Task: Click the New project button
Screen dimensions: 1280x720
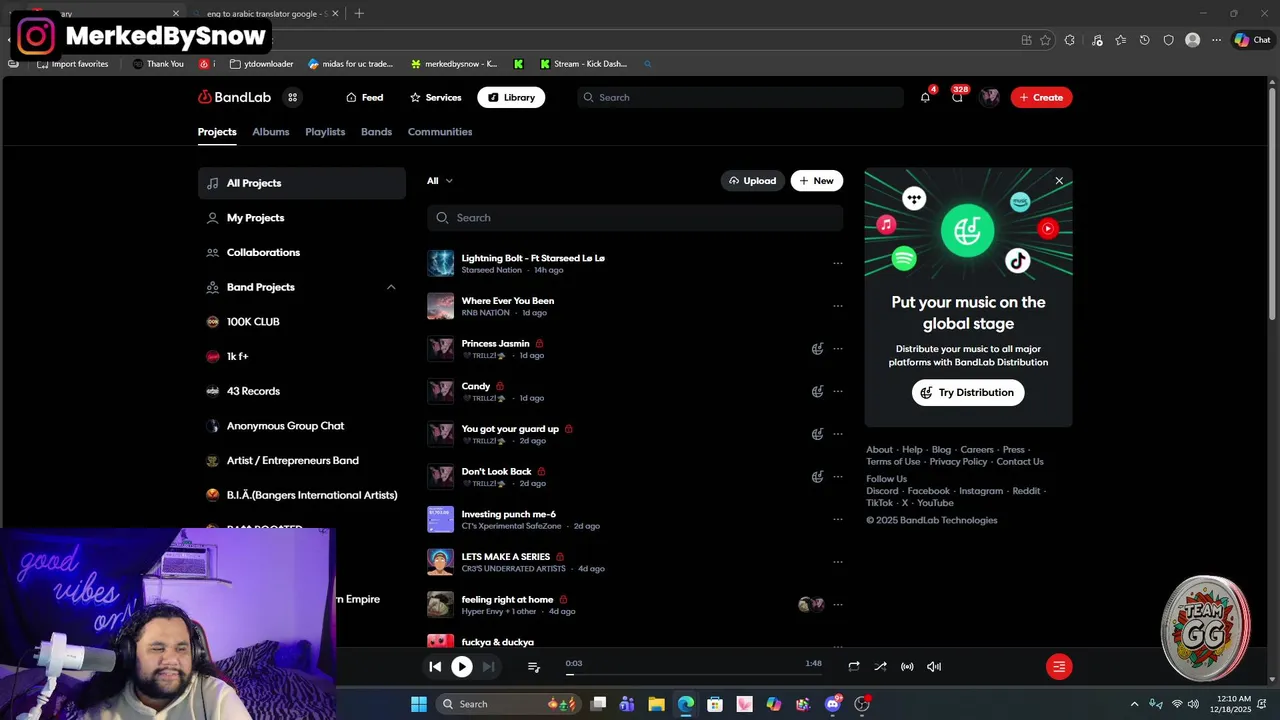Action: [x=817, y=181]
